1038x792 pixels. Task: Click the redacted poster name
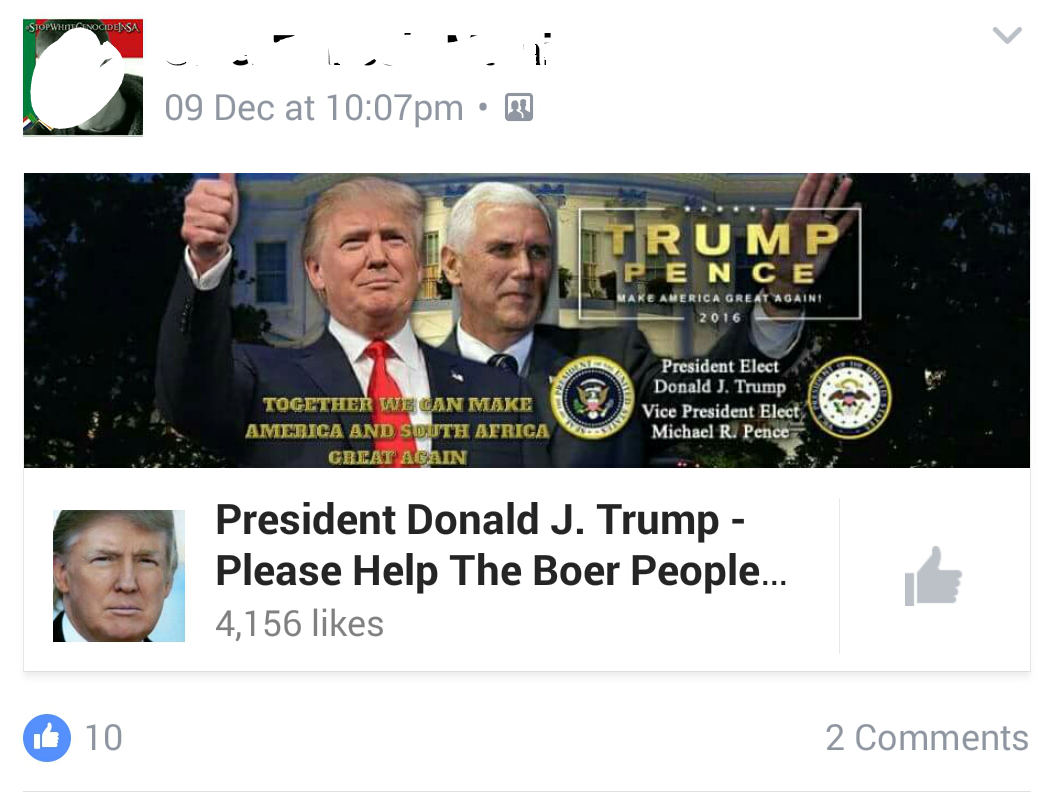pos(357,50)
